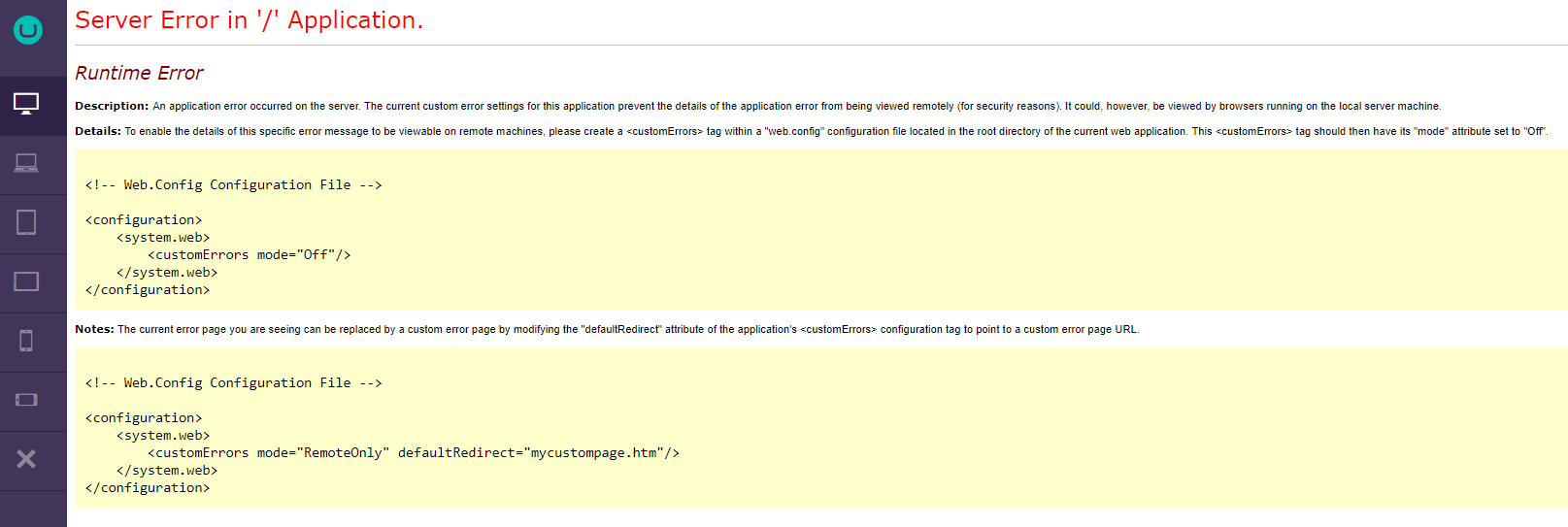Click the Umbraco logo icon

click(x=28, y=30)
